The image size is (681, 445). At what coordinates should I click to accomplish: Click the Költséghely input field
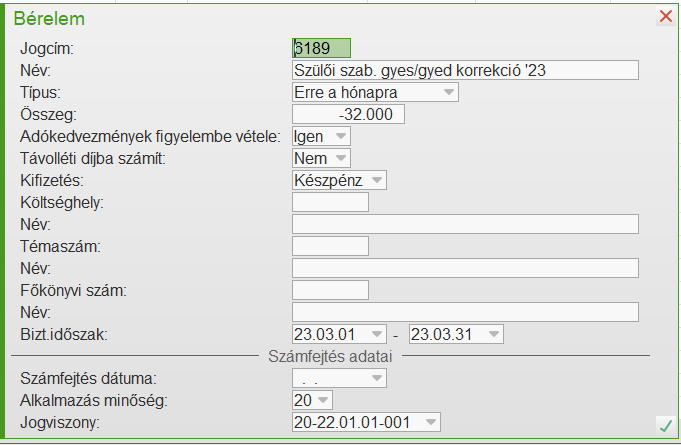(330, 202)
